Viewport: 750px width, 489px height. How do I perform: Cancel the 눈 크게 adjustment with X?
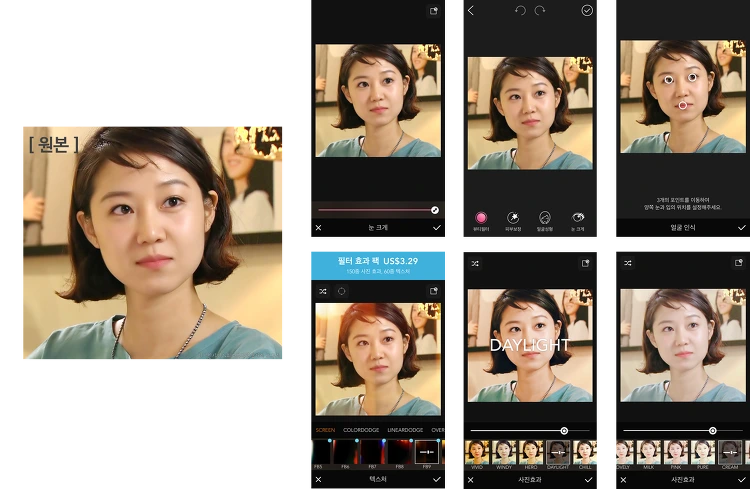click(x=319, y=228)
